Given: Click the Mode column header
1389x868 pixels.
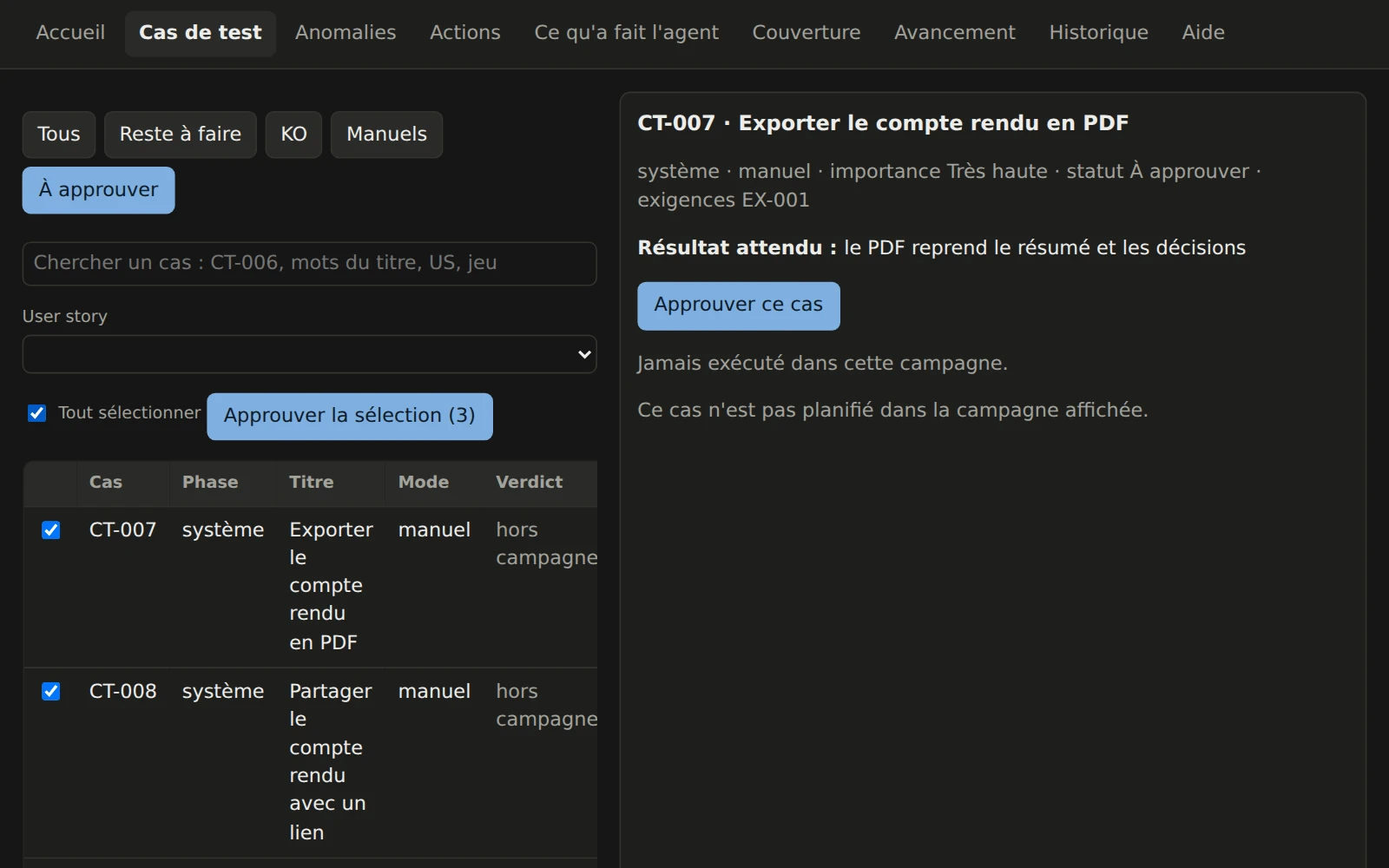Looking at the screenshot, I should tap(424, 483).
